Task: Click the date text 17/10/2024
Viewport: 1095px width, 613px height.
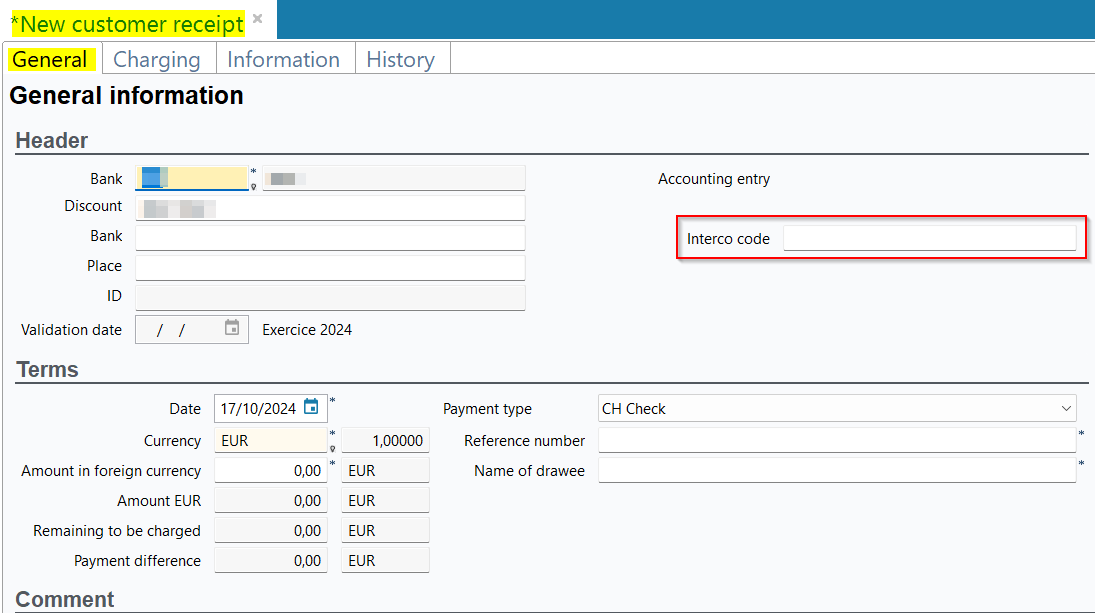Action: (x=258, y=408)
